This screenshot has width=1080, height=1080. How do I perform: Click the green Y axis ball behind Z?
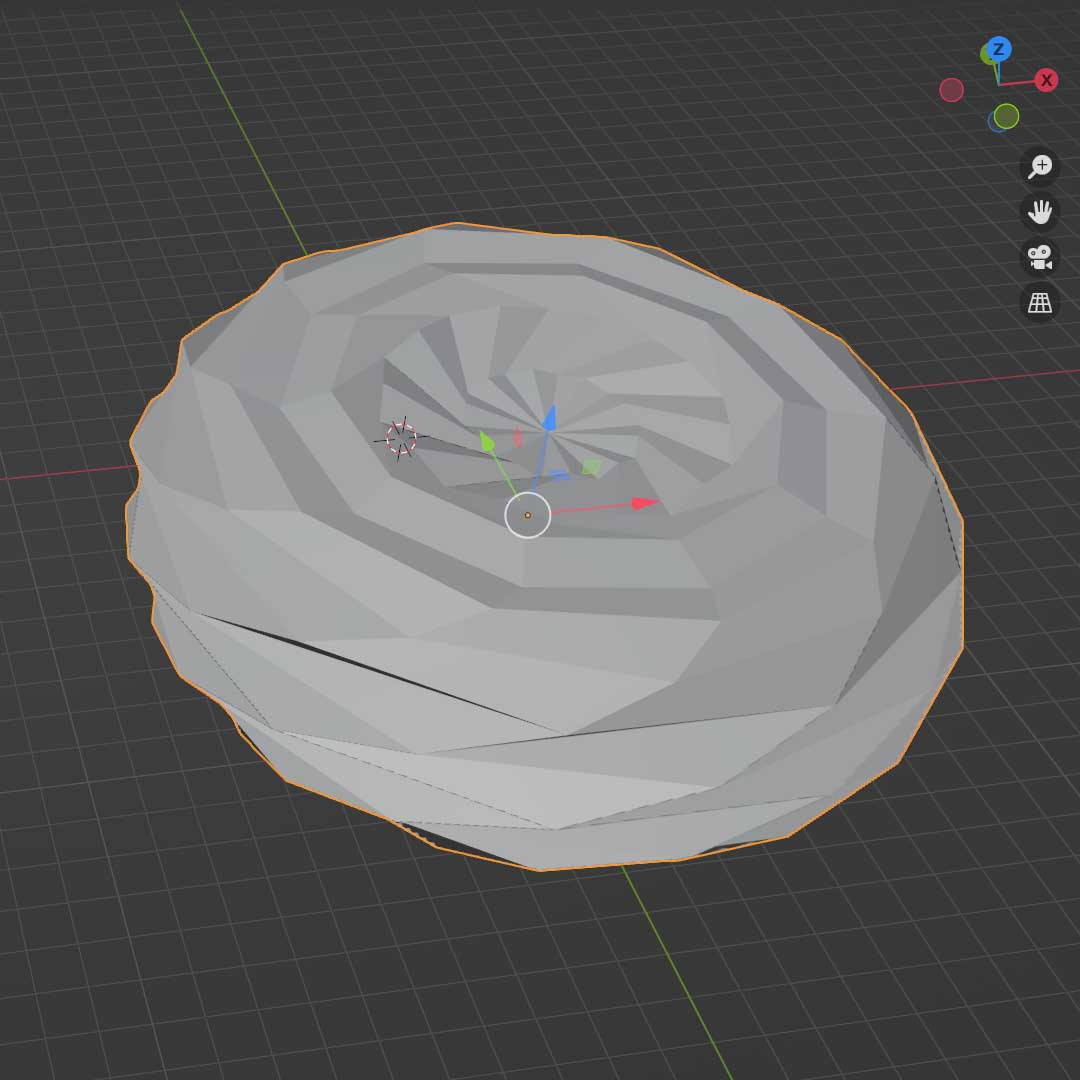[988, 54]
